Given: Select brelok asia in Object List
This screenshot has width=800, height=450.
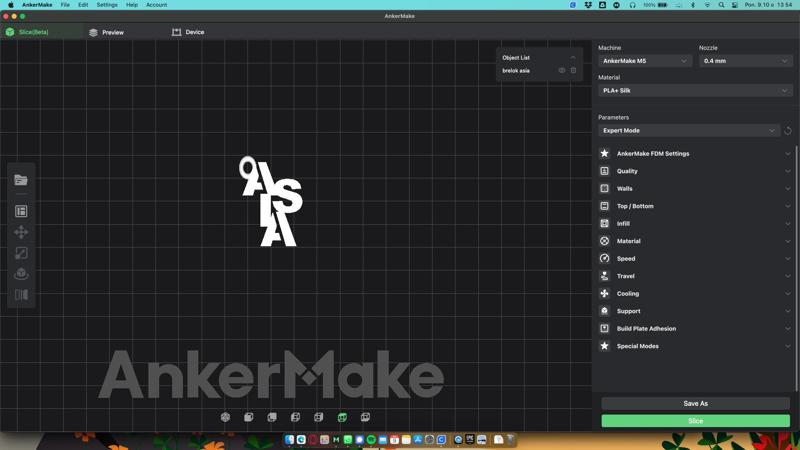Looking at the screenshot, I should [x=516, y=70].
